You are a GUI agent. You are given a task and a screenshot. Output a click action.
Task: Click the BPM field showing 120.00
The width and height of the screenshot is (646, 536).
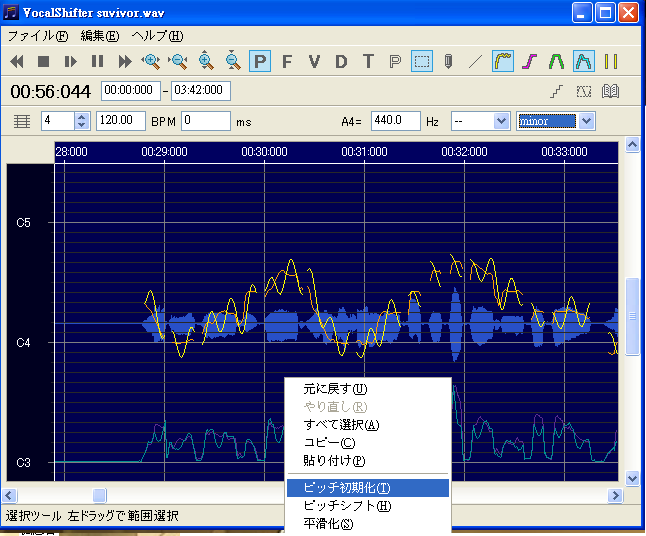pyautogui.click(x=121, y=121)
